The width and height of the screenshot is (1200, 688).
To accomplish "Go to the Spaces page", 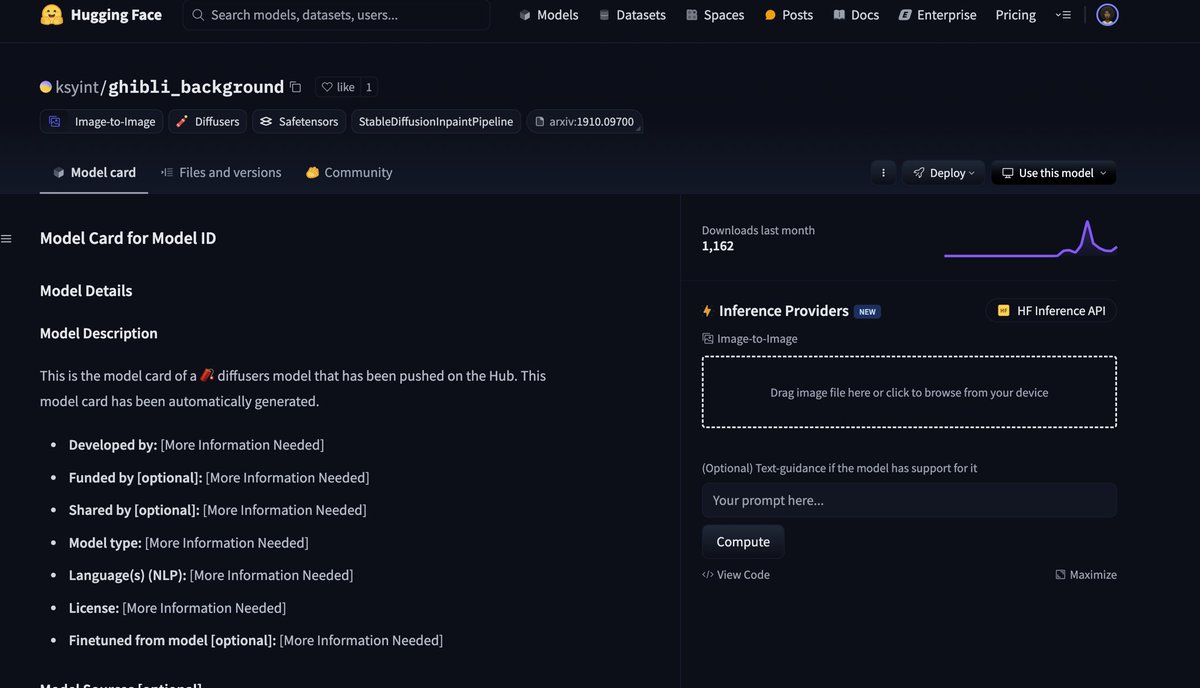I will (715, 15).
